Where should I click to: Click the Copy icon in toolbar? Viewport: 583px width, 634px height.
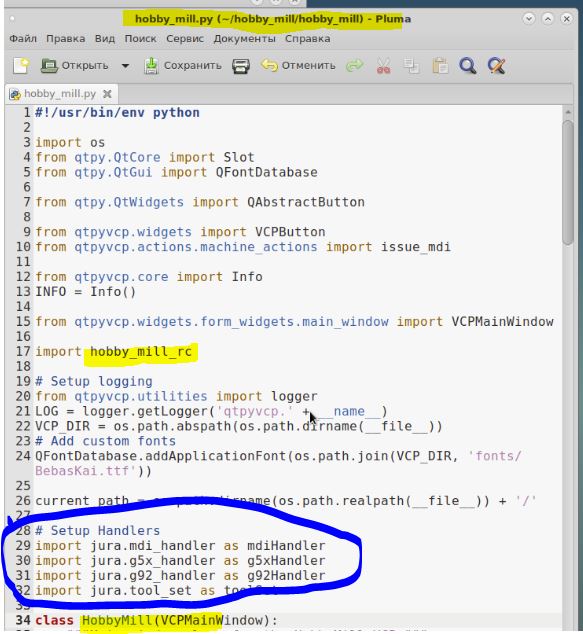[412, 66]
